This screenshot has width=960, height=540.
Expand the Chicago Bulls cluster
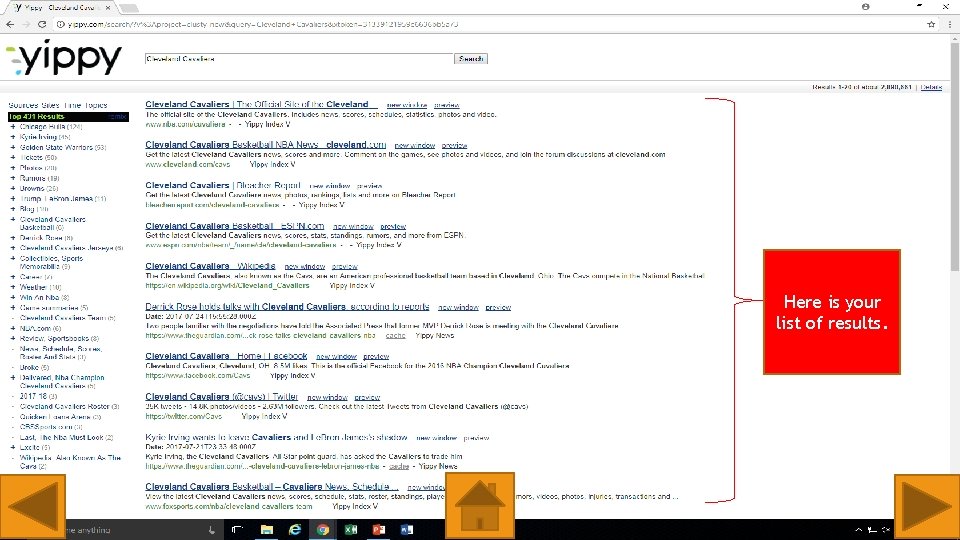tap(13, 127)
